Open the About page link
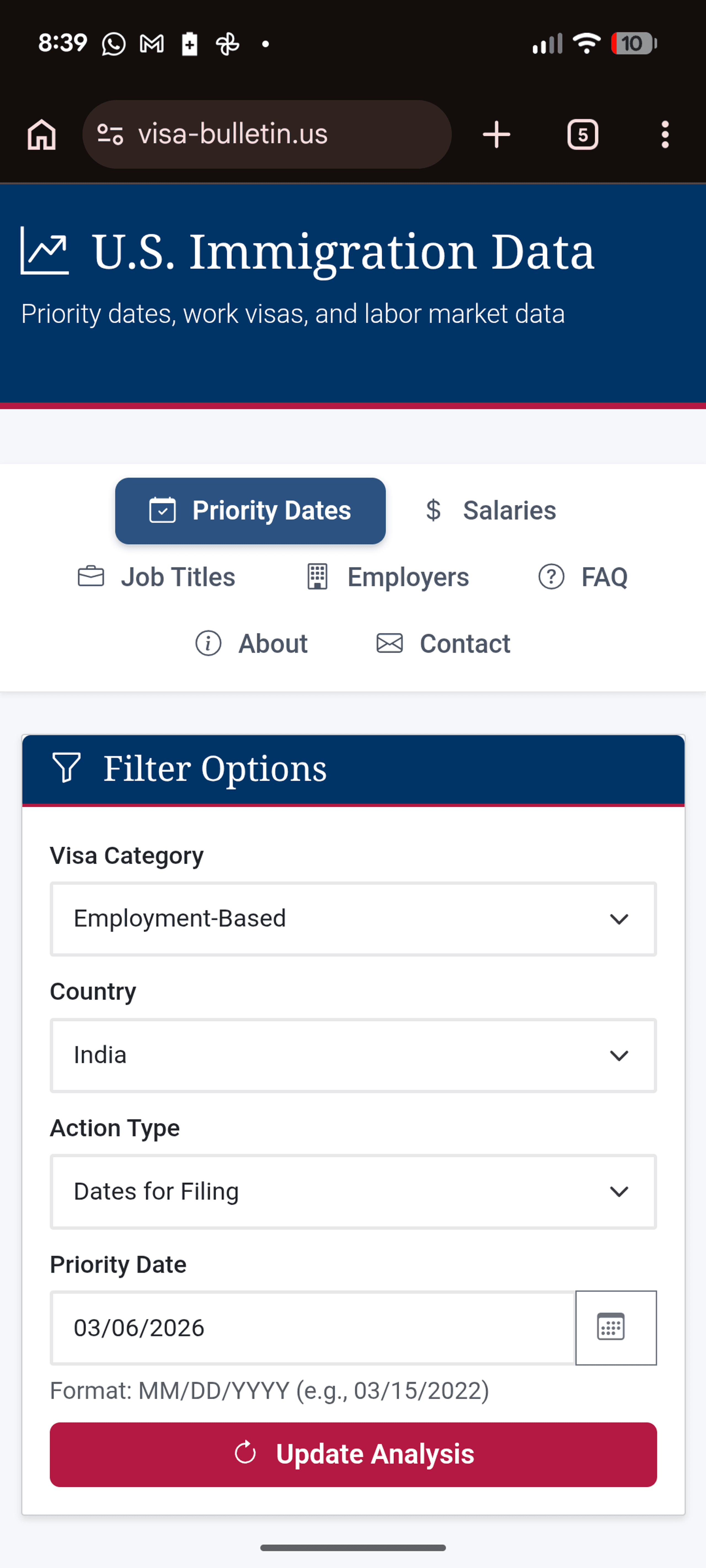This screenshot has width=706, height=1568. tap(251, 643)
